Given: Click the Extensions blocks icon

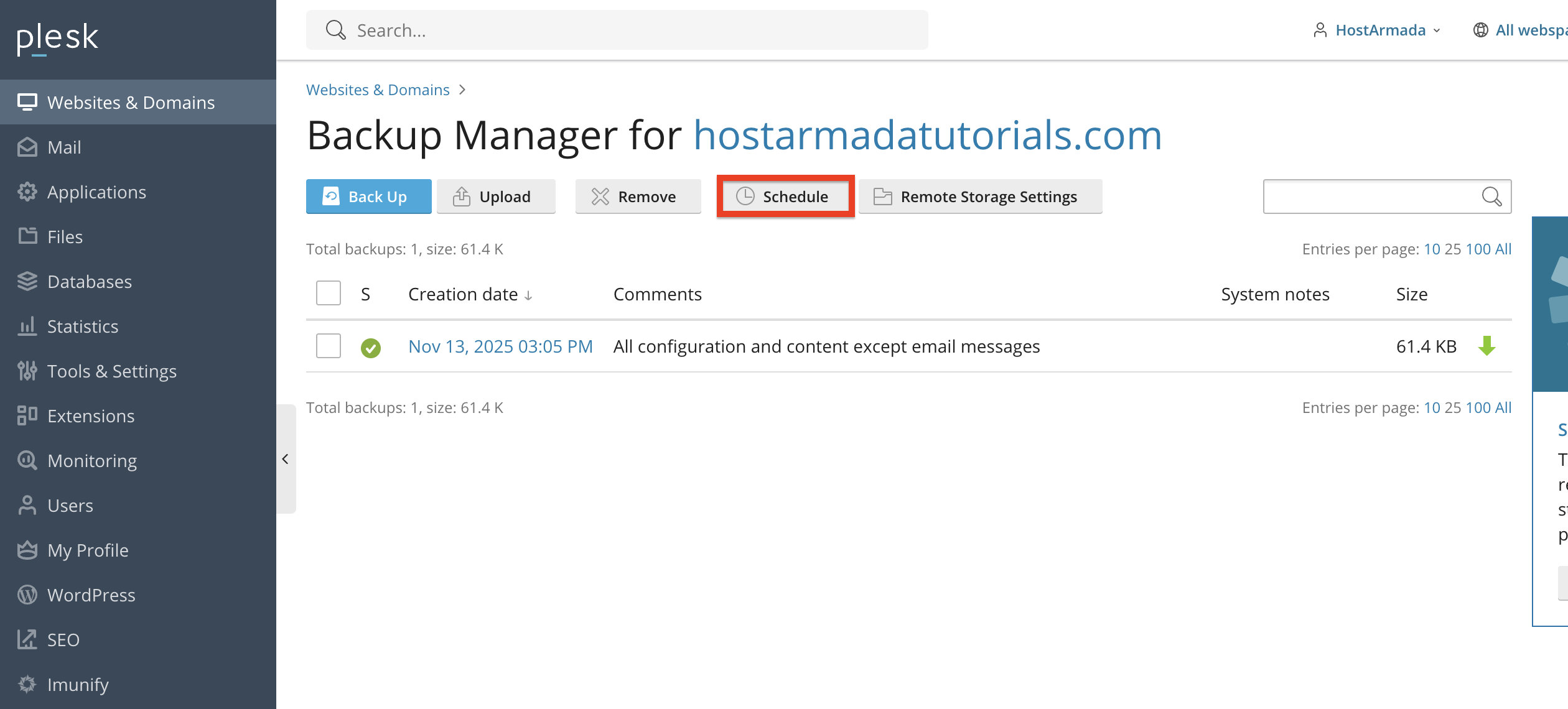Looking at the screenshot, I should point(27,415).
